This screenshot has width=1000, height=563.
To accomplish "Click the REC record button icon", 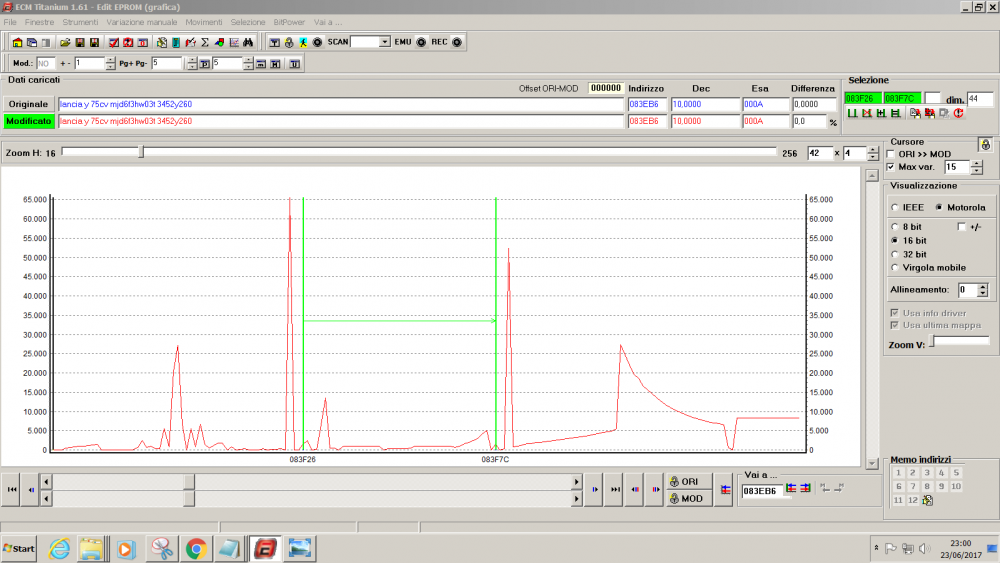I will 457,42.
